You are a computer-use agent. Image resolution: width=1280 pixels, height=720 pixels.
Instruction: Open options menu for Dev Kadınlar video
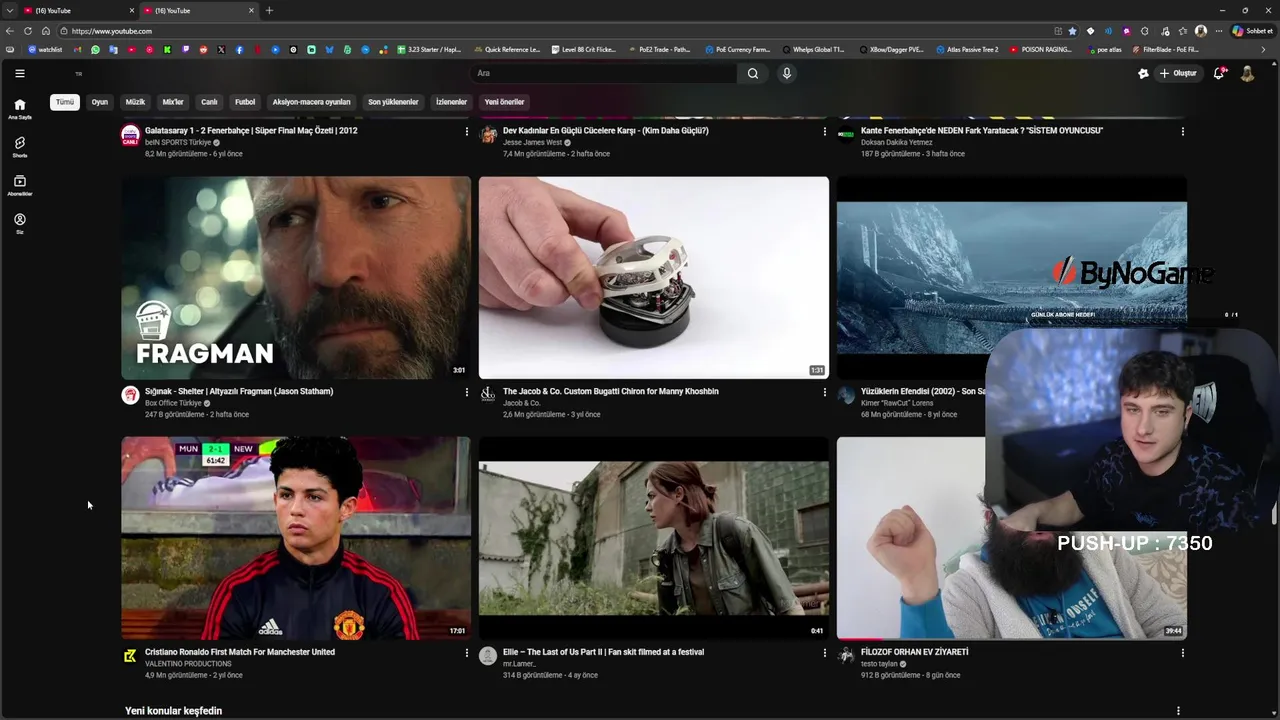pos(825,131)
